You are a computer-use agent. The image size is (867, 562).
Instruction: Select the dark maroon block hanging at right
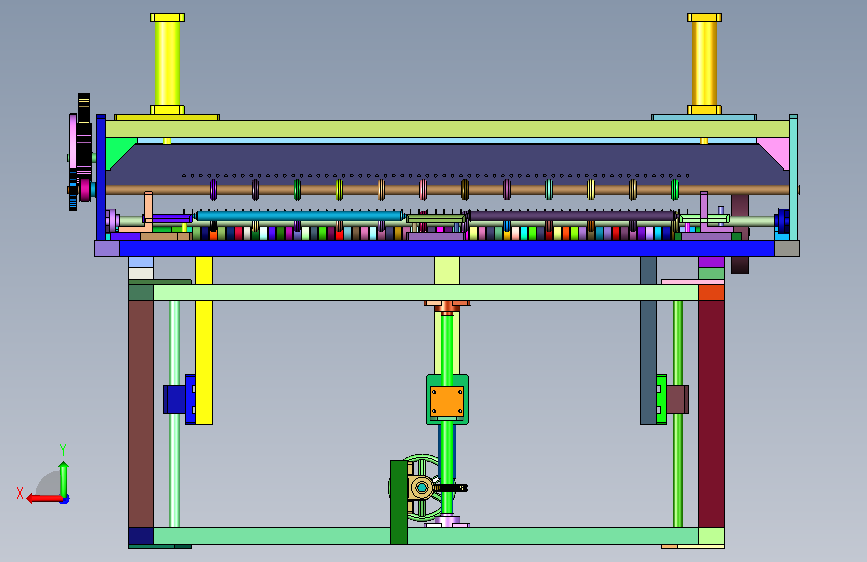click(x=740, y=264)
